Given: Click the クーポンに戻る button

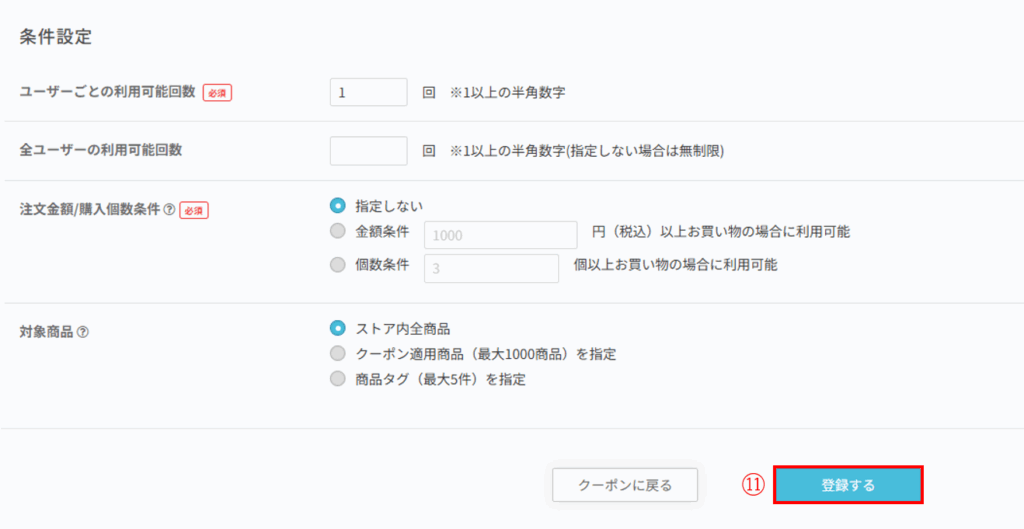Looking at the screenshot, I should pyautogui.click(x=625, y=485).
